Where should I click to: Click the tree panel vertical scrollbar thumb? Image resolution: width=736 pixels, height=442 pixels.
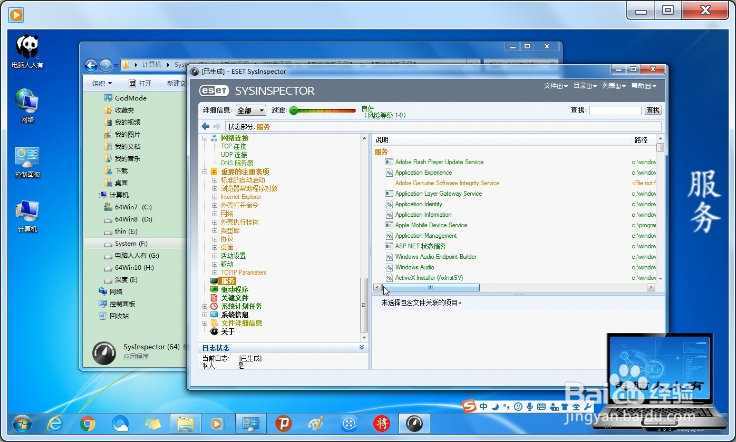[363, 305]
